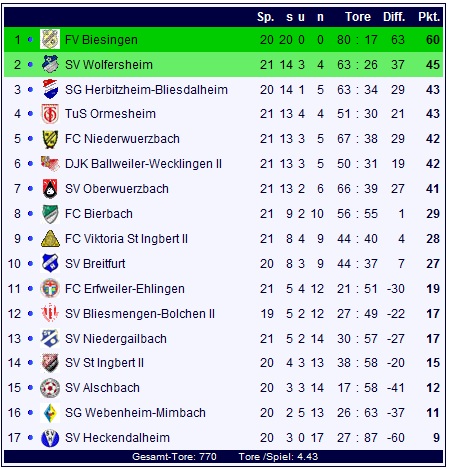The width and height of the screenshot is (453, 469).
Task: Select the SV Oberwuerzbach club emblem
Action: coord(50,189)
